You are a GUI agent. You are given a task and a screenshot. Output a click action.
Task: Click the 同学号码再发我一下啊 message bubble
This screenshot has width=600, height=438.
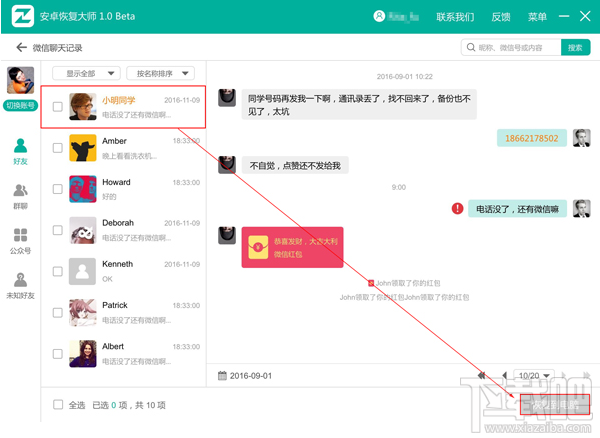click(x=359, y=104)
